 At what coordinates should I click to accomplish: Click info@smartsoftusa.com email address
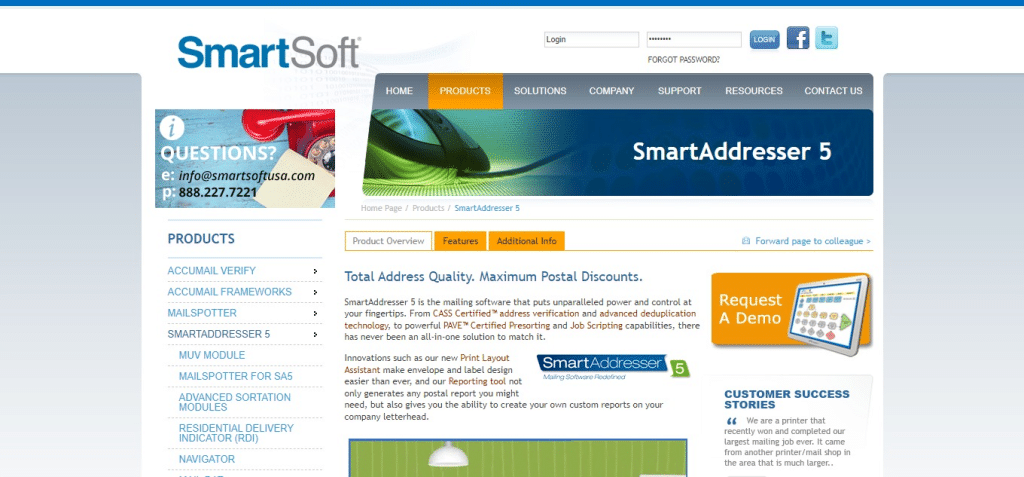pos(247,176)
